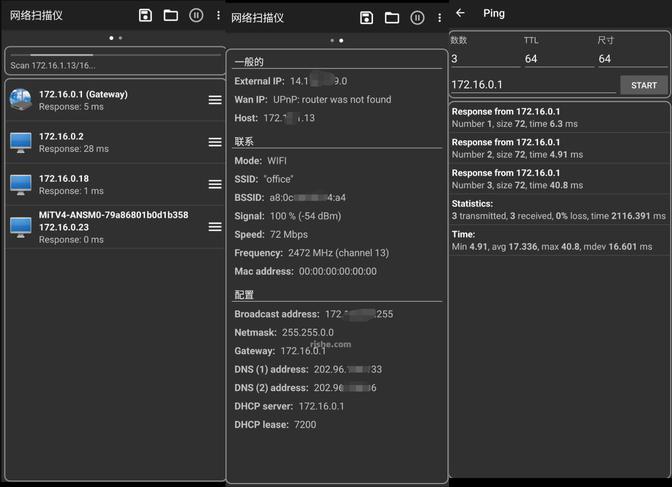Open hamburger menu for device 172.16.0.18
Viewport: 672px width, 487px height.
215,184
